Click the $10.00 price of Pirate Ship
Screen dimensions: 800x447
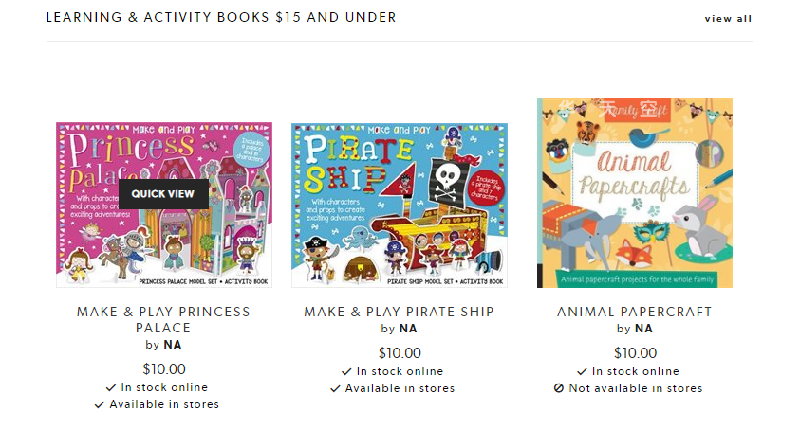click(399, 353)
